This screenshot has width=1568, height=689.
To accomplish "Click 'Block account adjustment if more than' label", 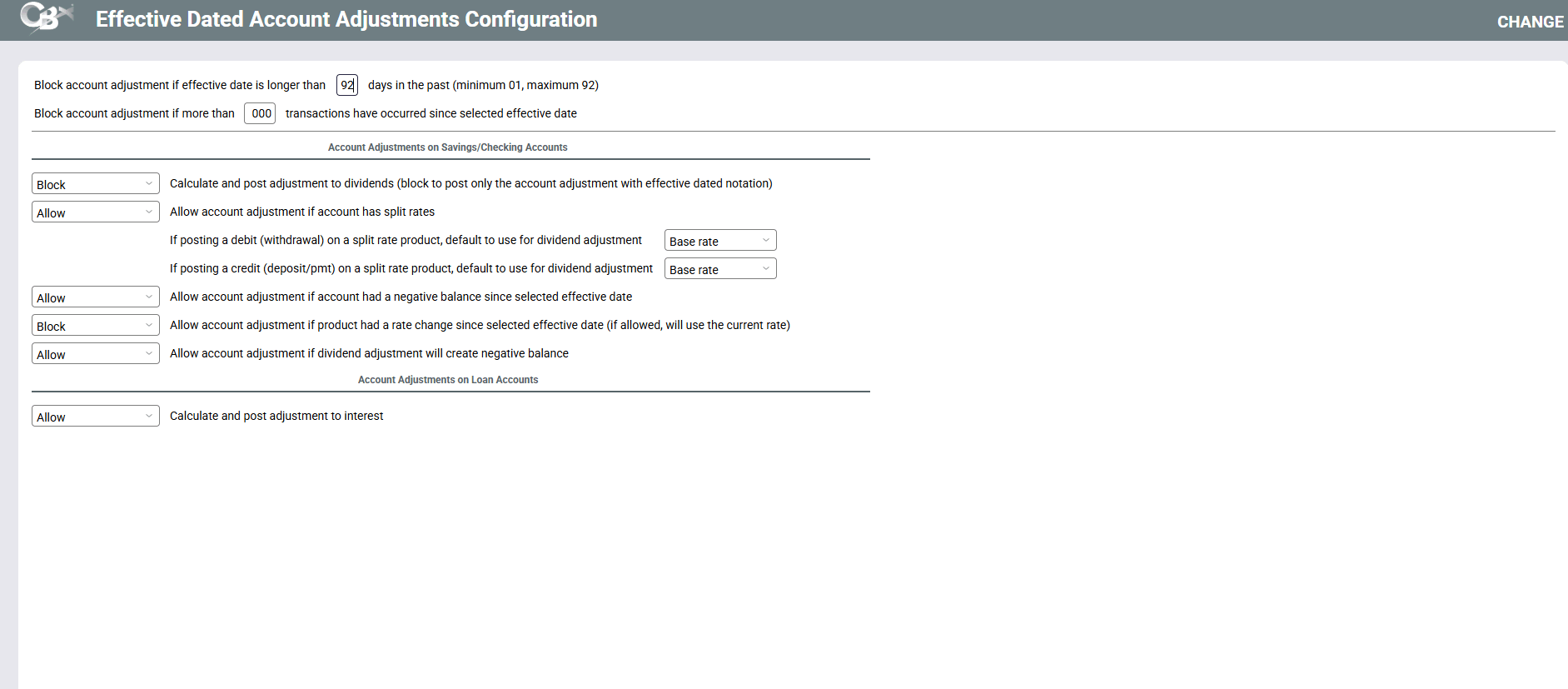I will coord(134,113).
